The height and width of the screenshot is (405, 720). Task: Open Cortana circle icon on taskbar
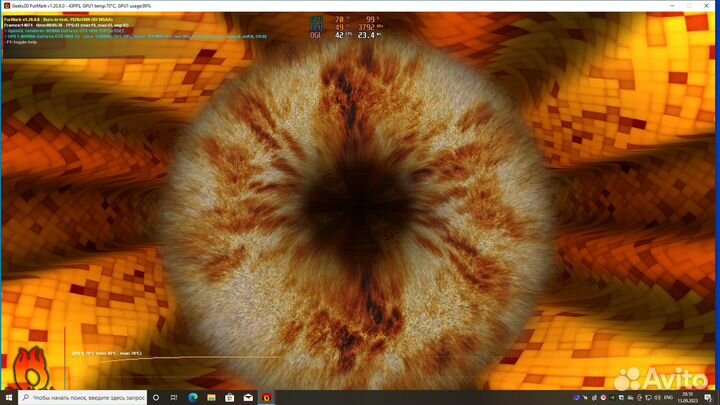coord(156,398)
